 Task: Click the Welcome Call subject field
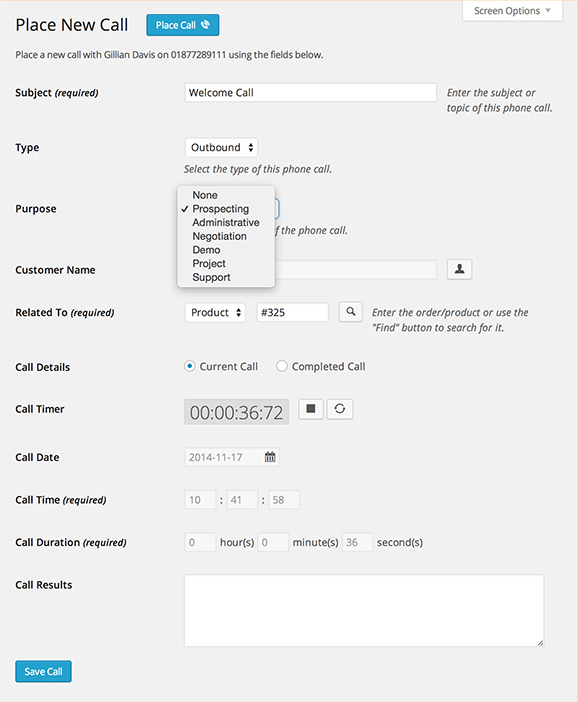(x=310, y=93)
